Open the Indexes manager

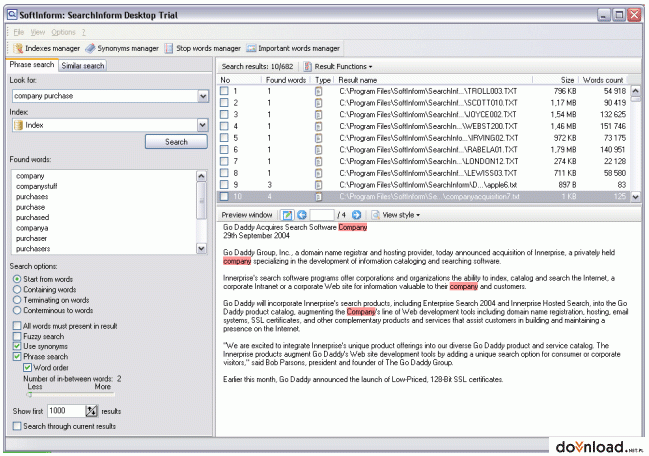(x=46, y=48)
